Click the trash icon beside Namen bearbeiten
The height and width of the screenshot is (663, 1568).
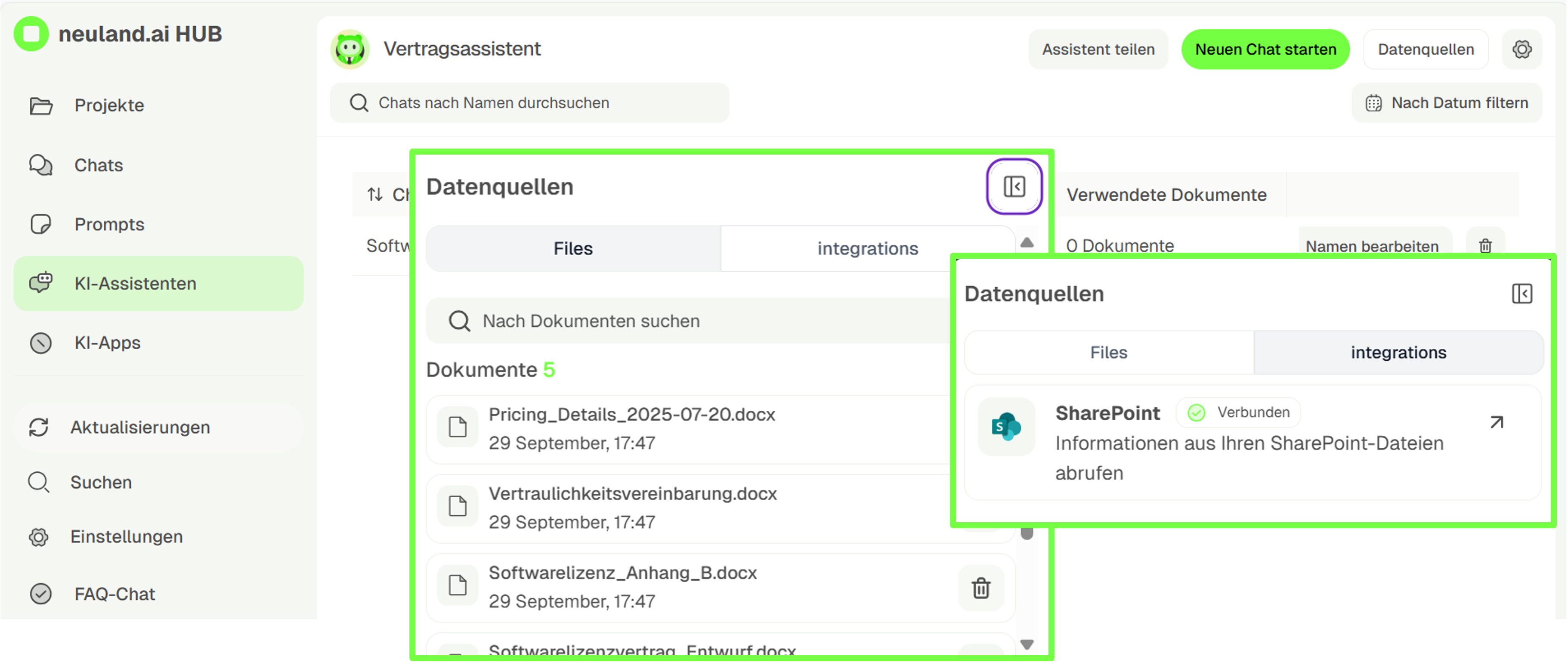[1485, 245]
